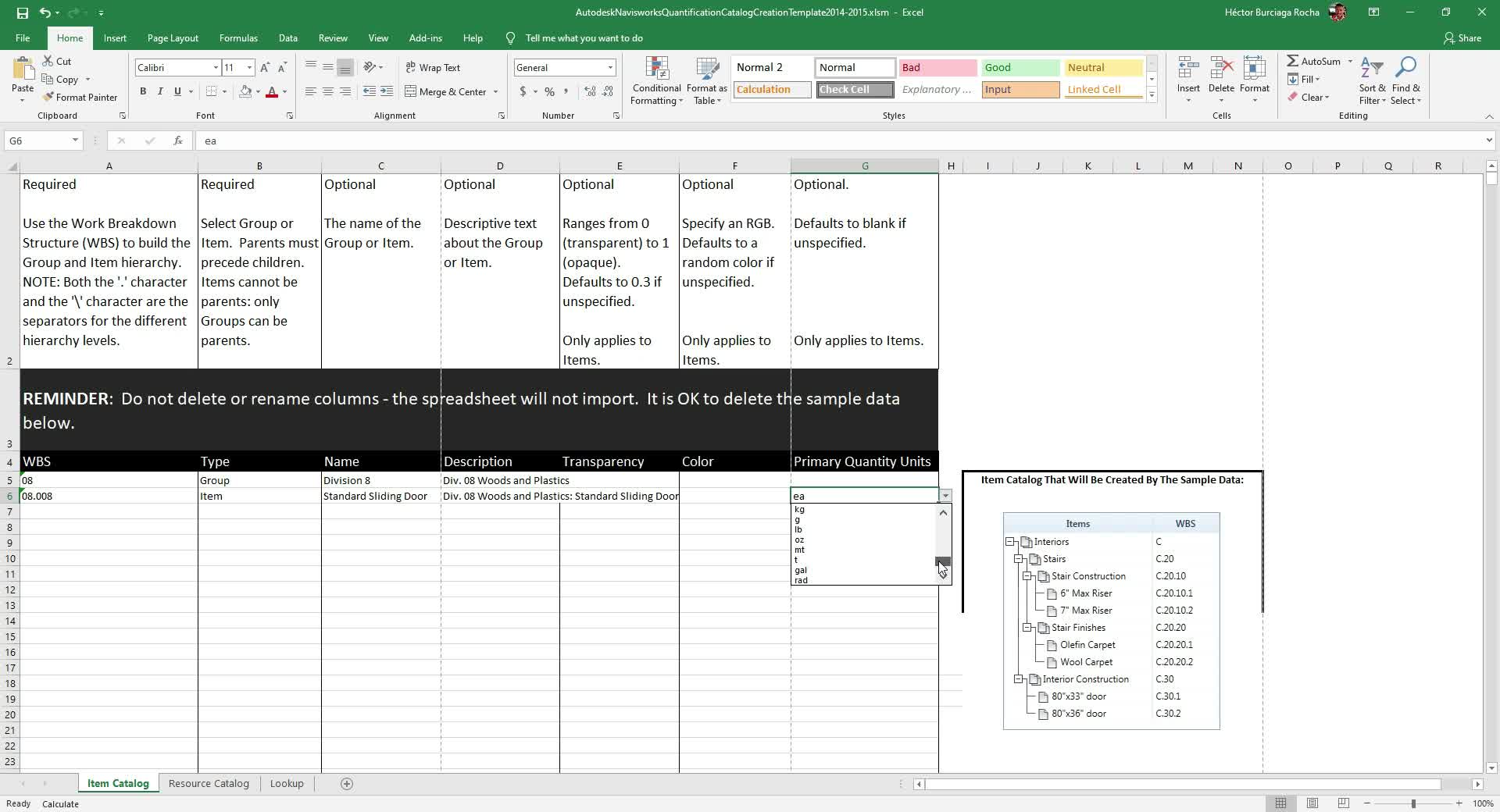
Task: Apply the Good cell style
Action: (1020, 68)
